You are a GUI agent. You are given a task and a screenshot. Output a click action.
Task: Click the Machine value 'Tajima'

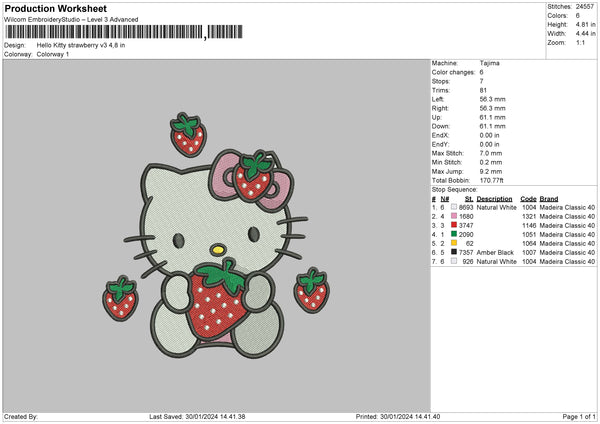click(489, 63)
